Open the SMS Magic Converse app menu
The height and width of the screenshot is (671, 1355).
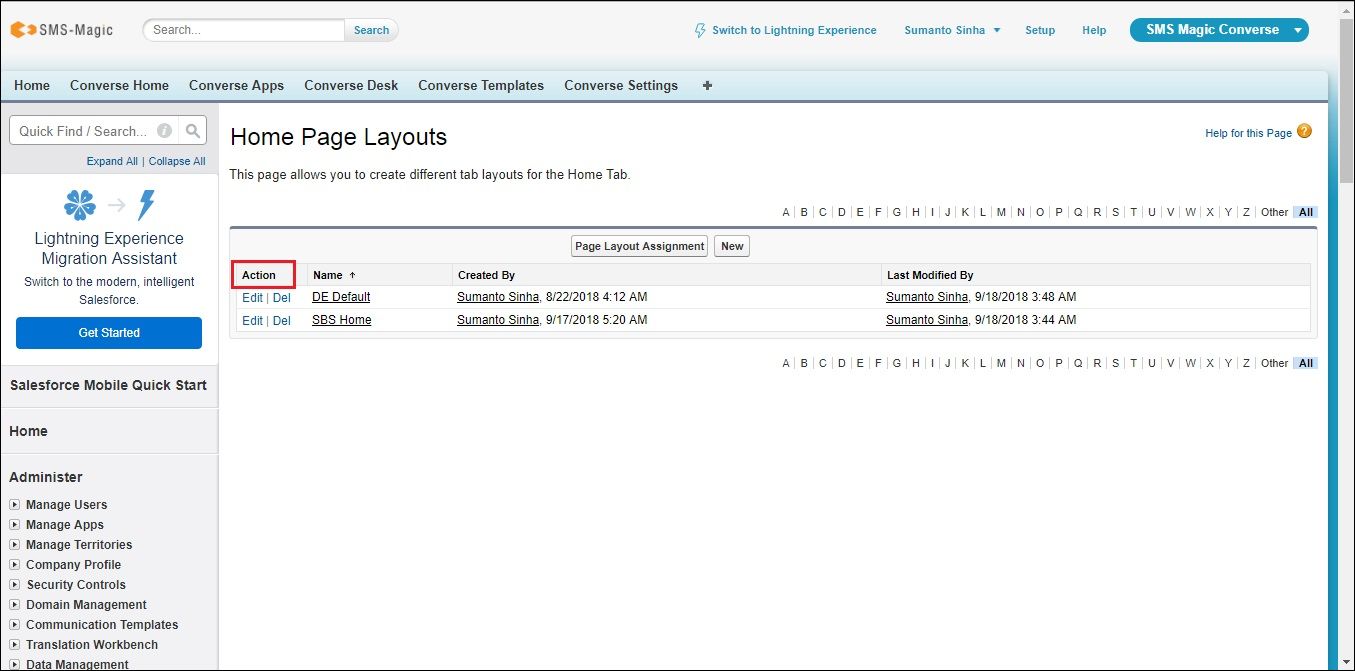(x=1220, y=30)
